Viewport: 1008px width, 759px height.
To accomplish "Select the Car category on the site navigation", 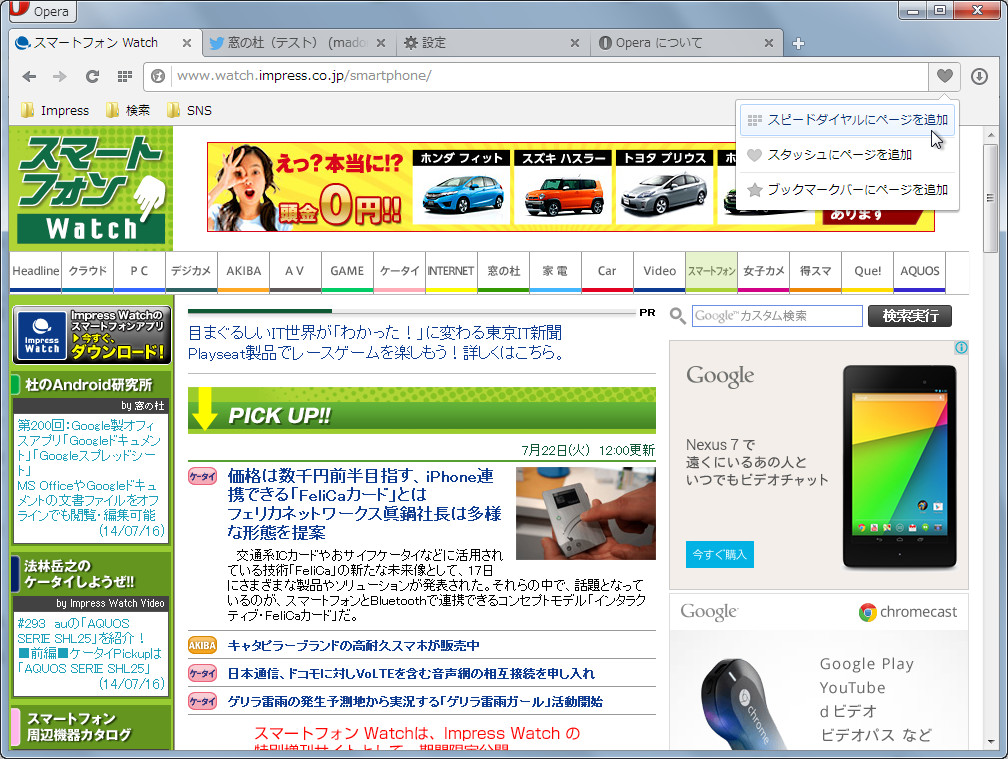I will 606,271.
